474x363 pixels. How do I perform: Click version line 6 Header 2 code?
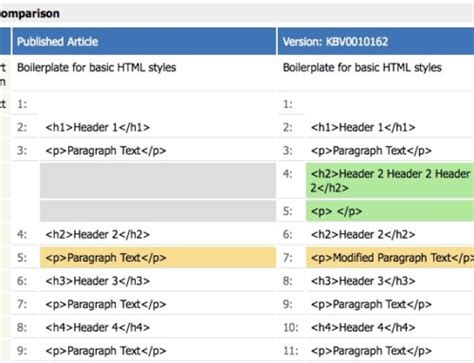[363, 235]
